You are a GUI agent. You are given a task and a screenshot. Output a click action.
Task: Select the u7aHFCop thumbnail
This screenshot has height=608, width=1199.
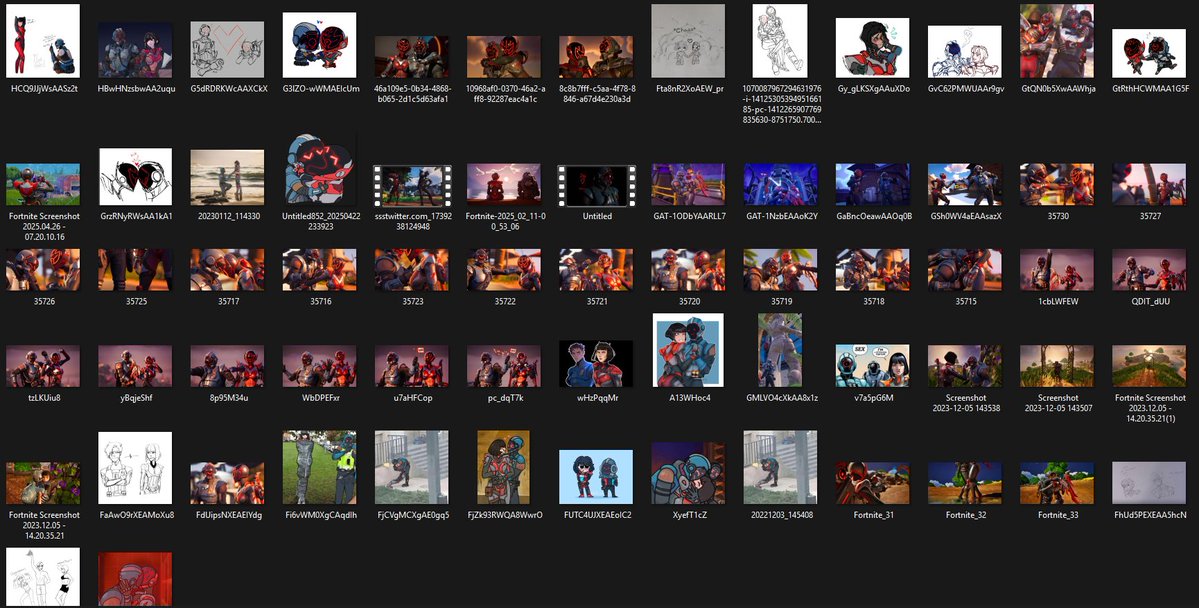tap(411, 366)
